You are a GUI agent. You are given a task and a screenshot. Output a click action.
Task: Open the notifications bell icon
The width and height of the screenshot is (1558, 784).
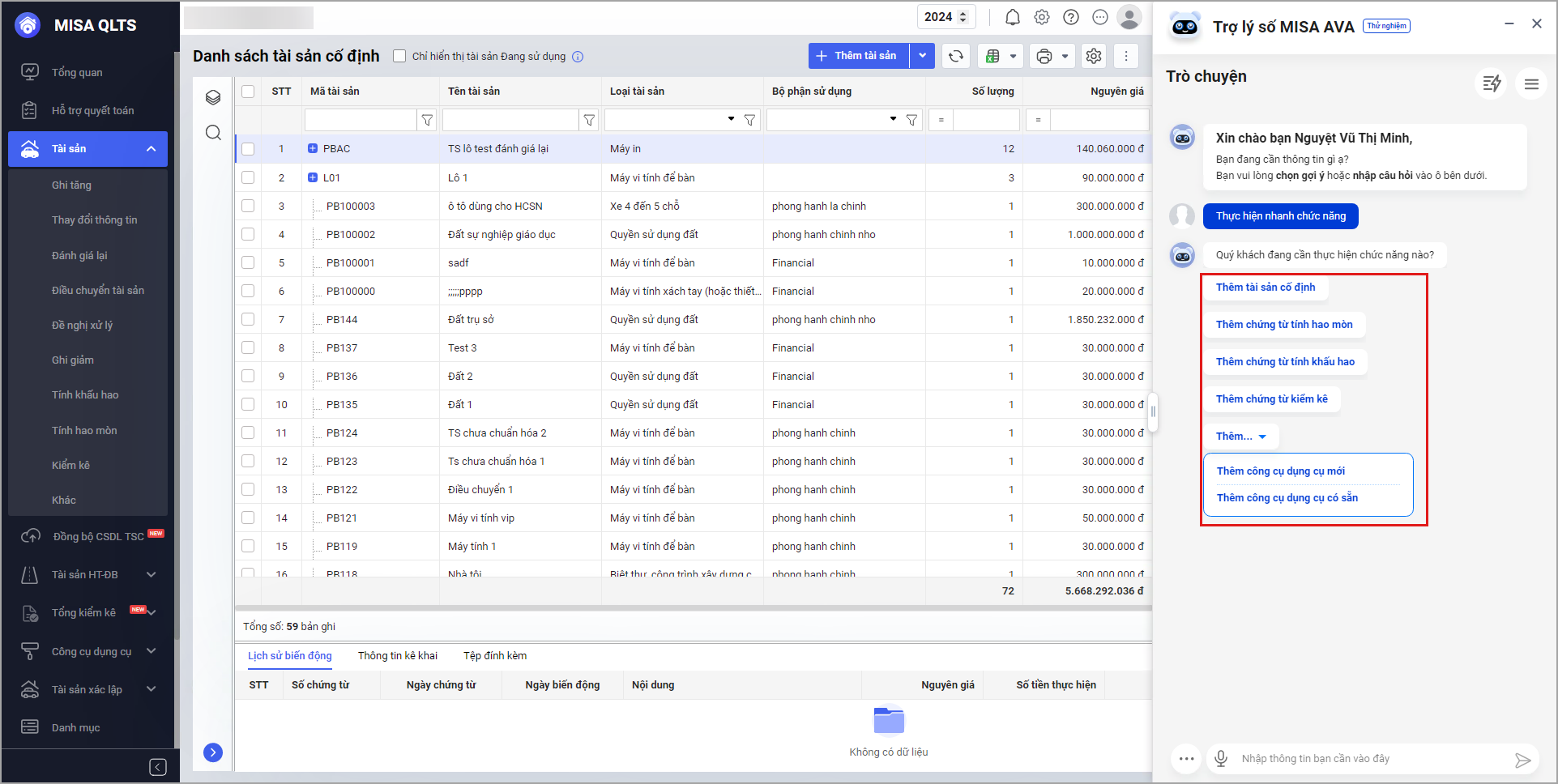click(1012, 17)
